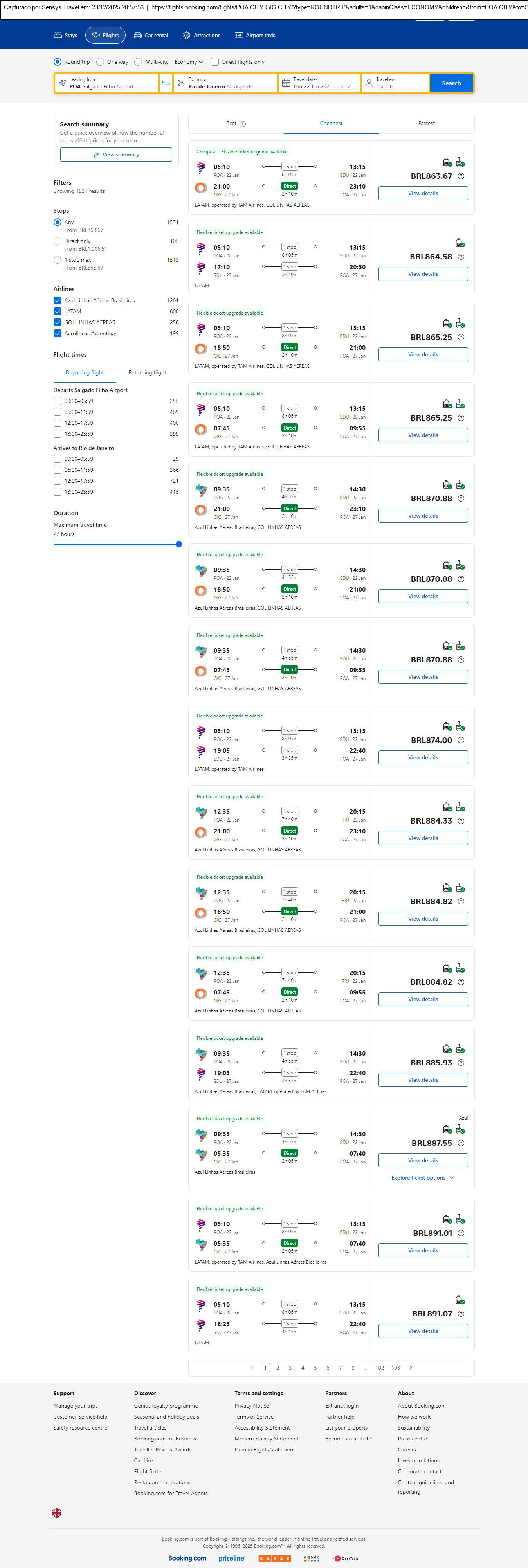Click the price help icon beside BRL874.00
The height and width of the screenshot is (1568, 528).
(461, 741)
